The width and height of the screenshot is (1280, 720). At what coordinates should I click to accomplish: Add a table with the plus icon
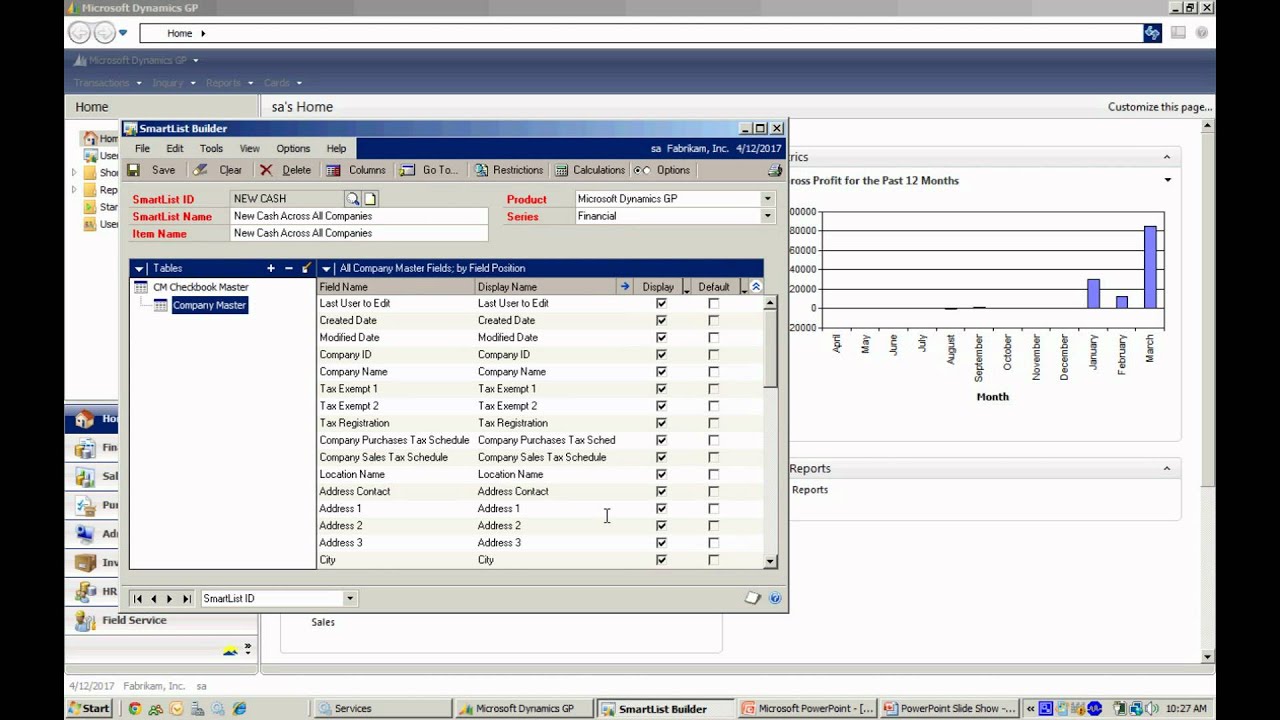[270, 268]
